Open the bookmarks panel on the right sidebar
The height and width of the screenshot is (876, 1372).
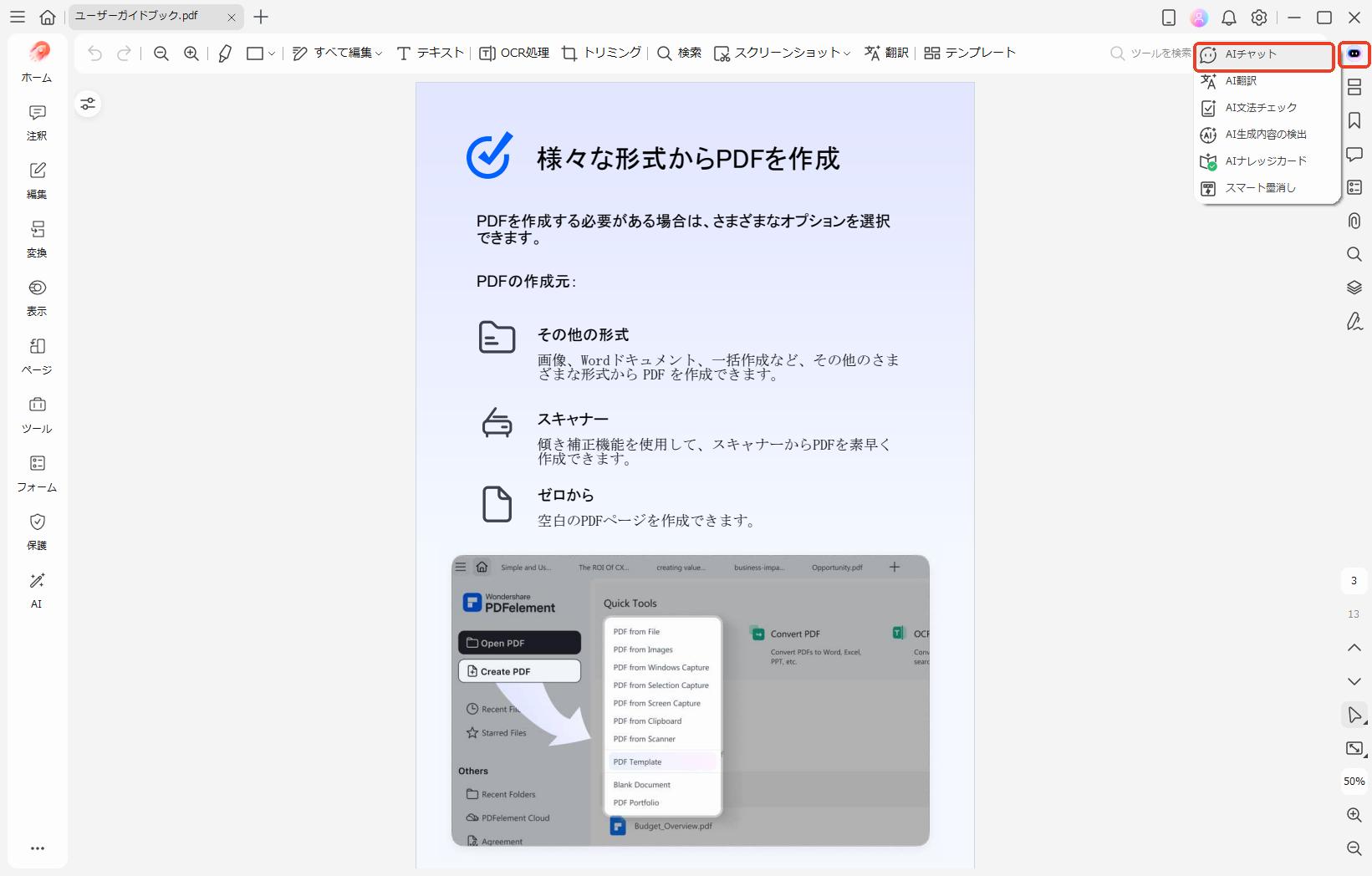click(x=1354, y=120)
